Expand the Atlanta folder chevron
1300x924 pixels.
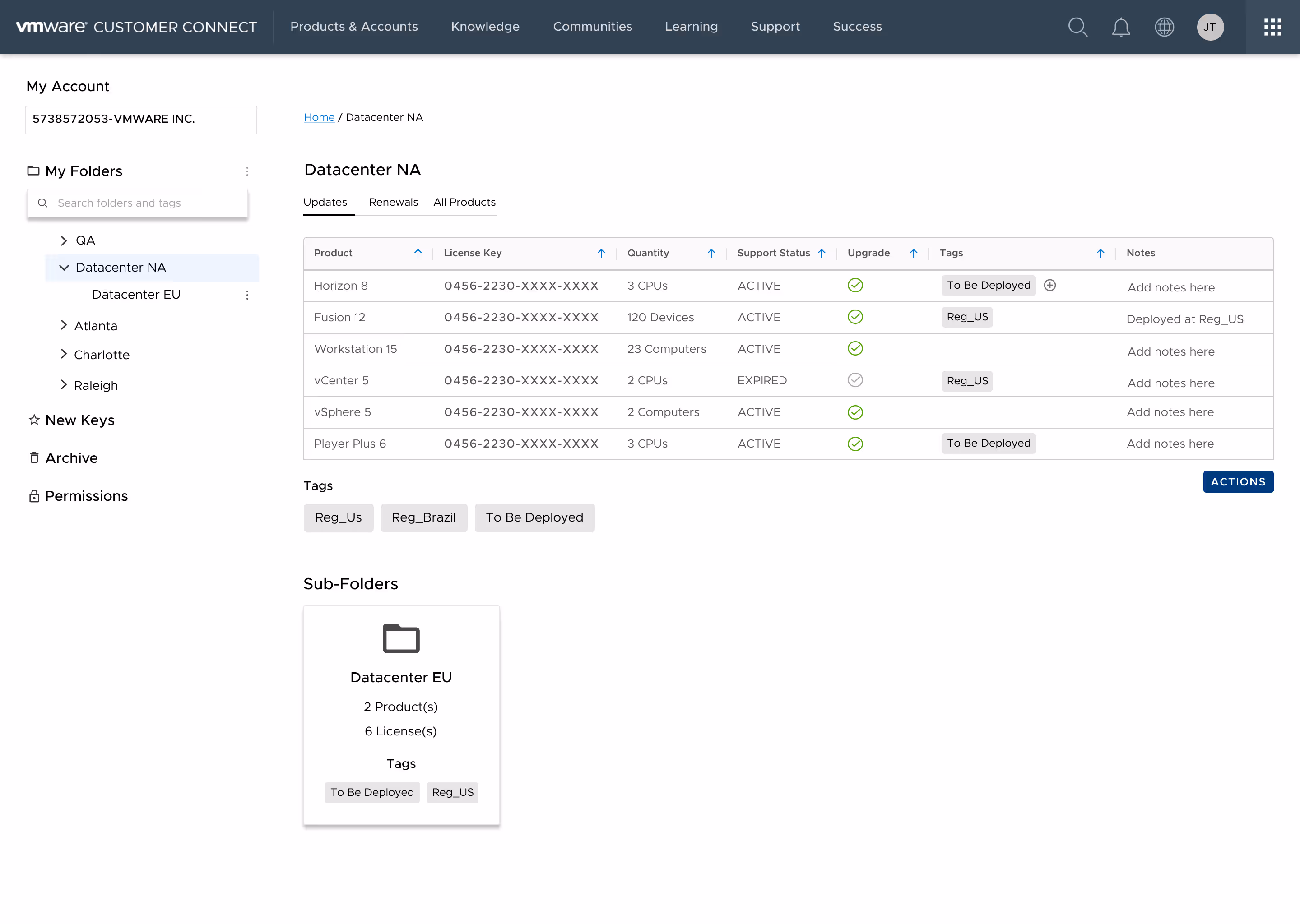click(x=64, y=325)
